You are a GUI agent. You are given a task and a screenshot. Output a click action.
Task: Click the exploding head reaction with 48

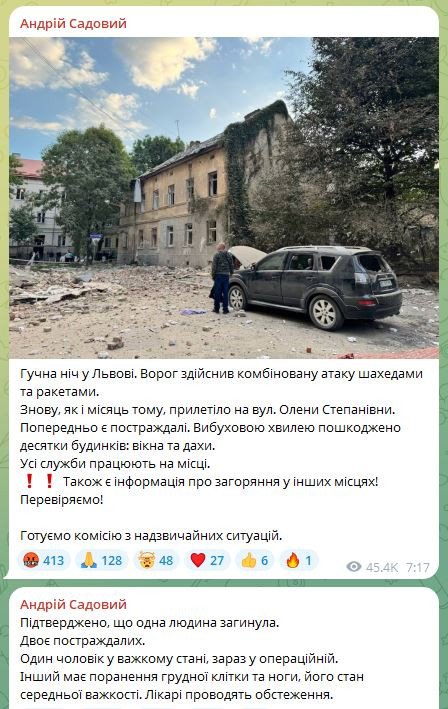pyautogui.click(x=156, y=561)
